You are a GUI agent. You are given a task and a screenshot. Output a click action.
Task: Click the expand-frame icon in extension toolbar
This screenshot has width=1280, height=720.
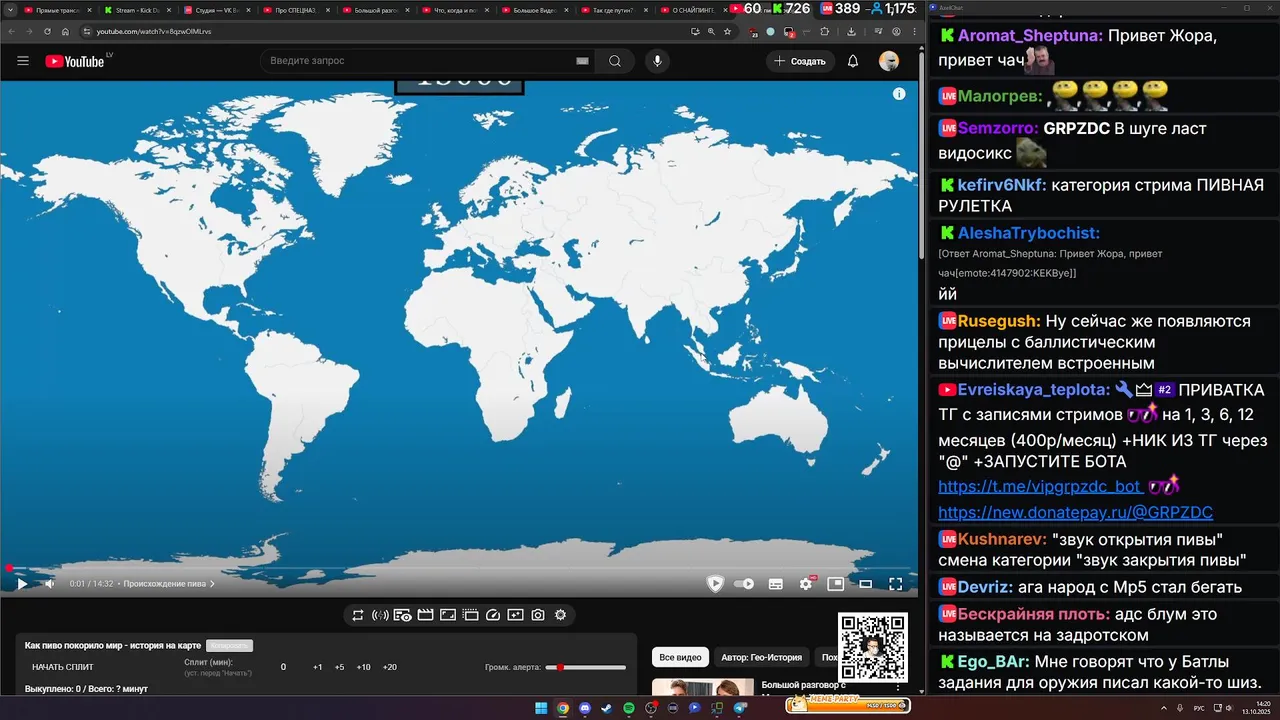pyautogui.click(x=448, y=615)
